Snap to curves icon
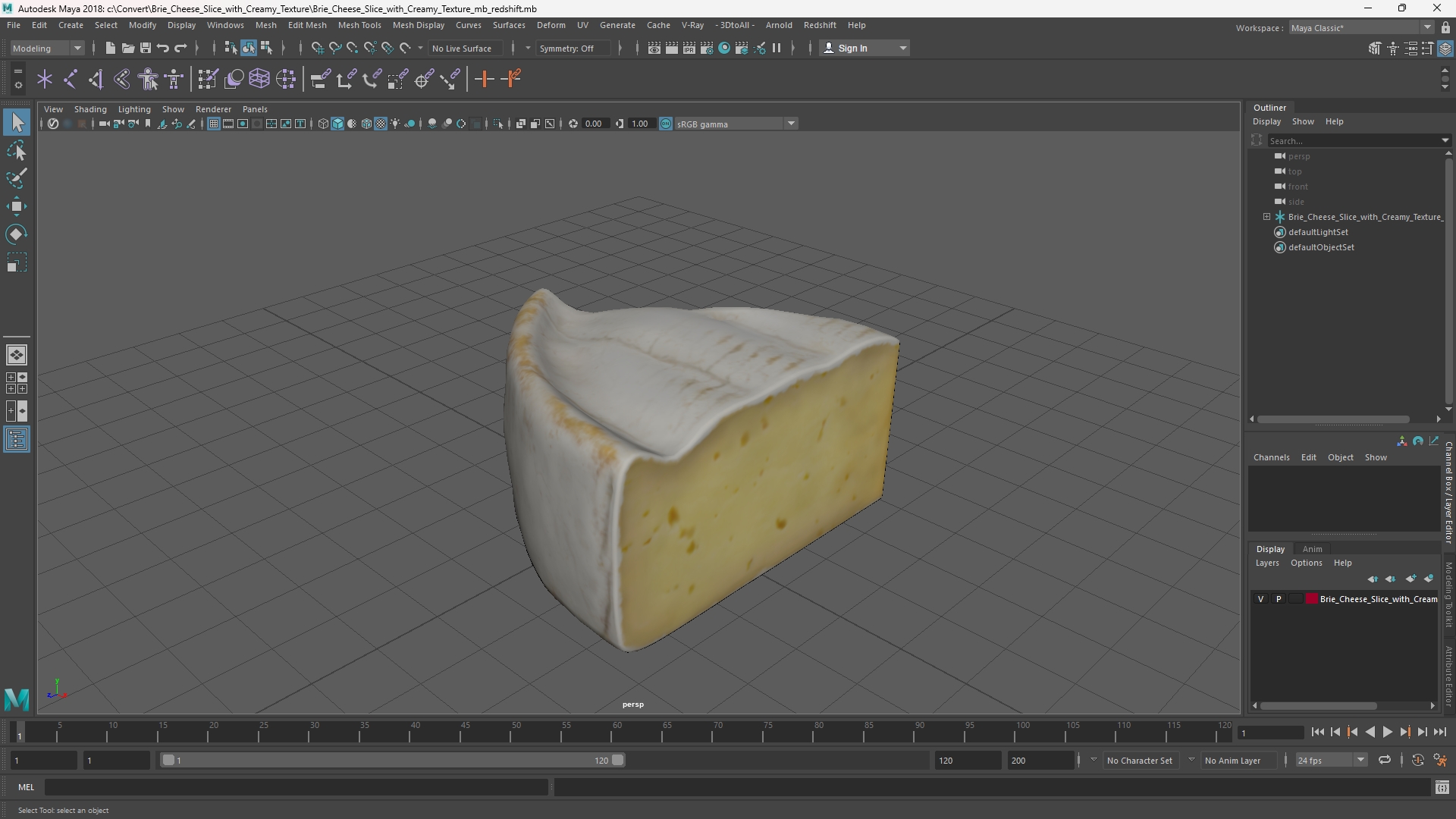This screenshot has width=1456, height=819. tap(334, 48)
